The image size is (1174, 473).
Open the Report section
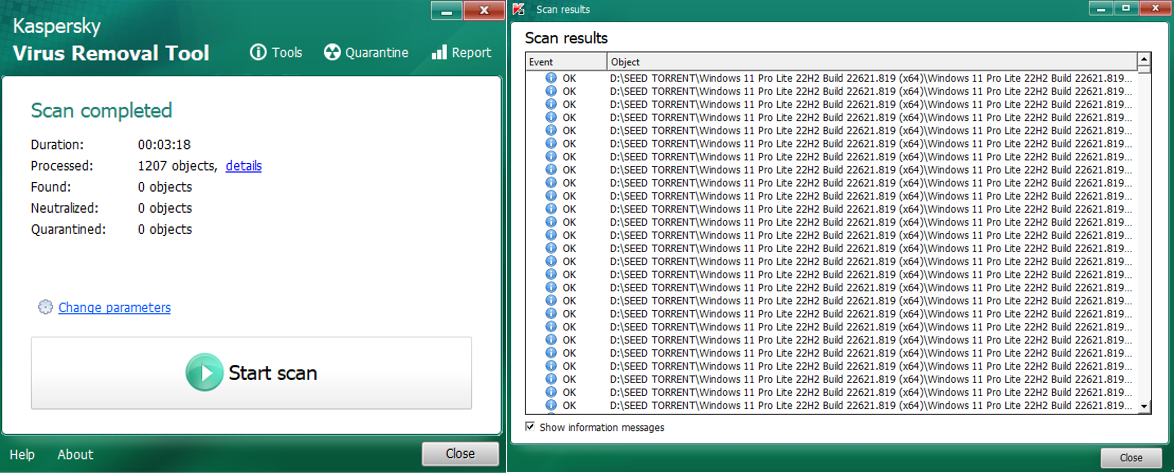[461, 52]
